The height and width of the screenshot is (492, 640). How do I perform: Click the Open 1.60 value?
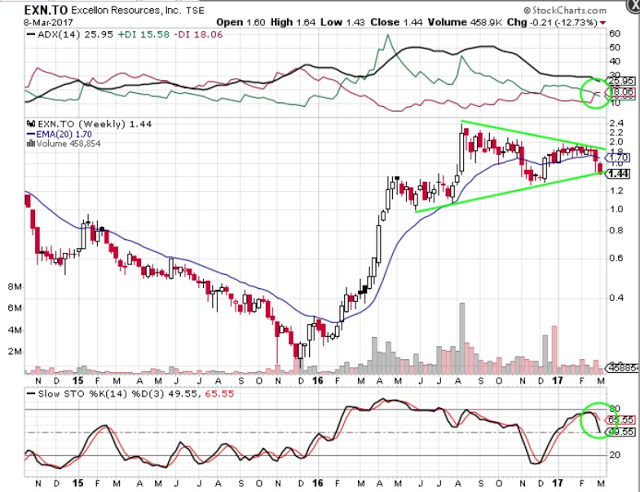(240, 22)
